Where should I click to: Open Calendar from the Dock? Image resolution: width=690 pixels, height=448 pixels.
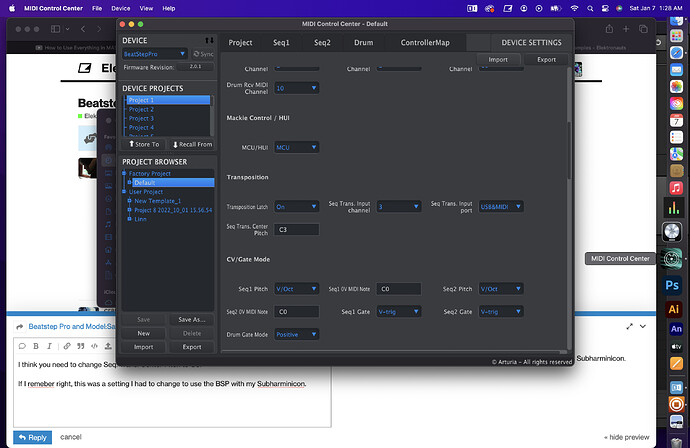click(x=676, y=120)
